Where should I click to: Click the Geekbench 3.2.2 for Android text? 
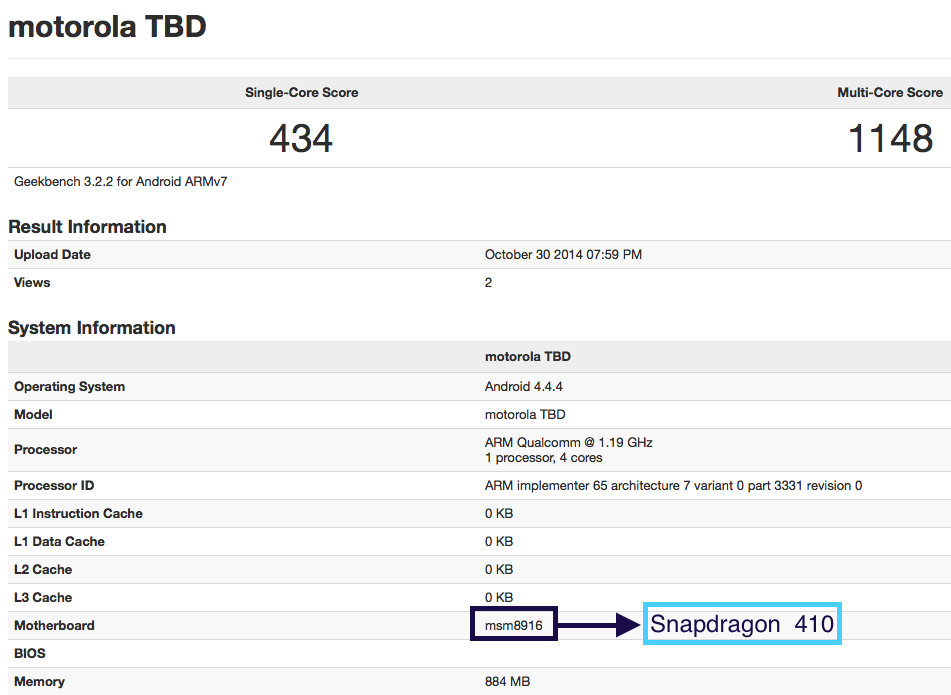click(x=121, y=182)
